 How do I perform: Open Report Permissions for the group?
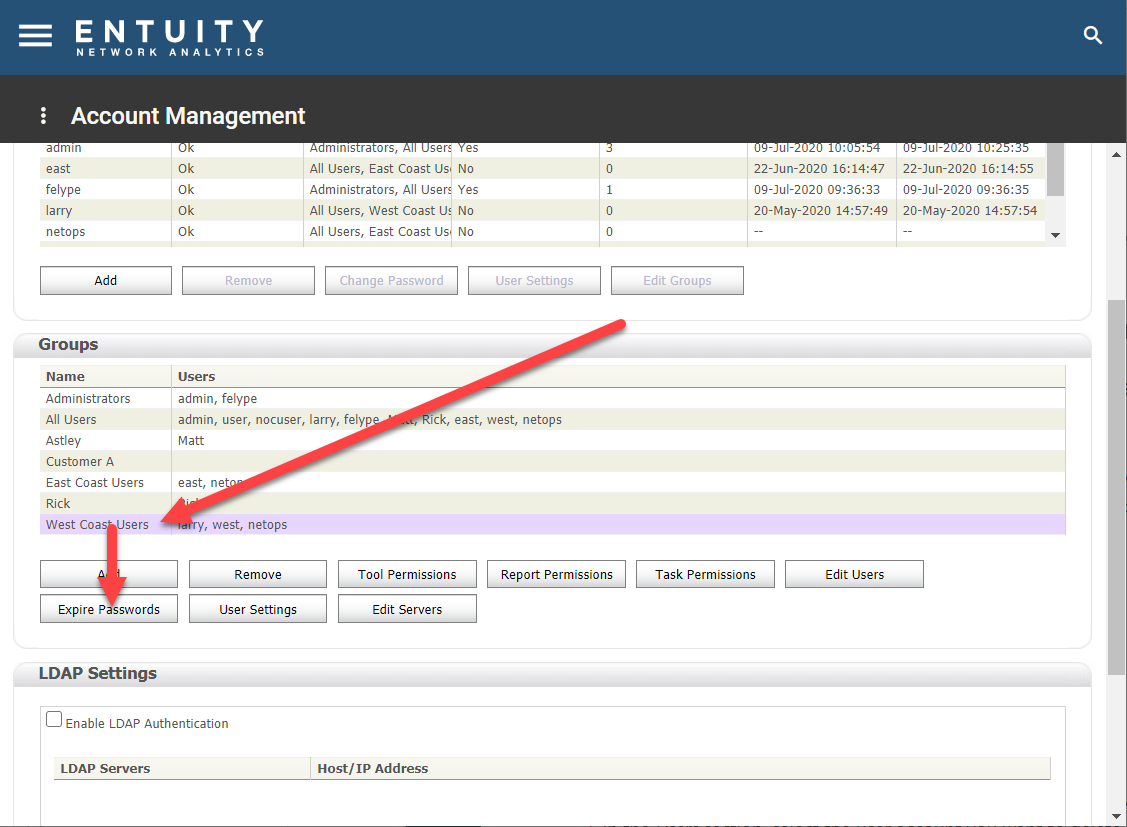(x=556, y=575)
